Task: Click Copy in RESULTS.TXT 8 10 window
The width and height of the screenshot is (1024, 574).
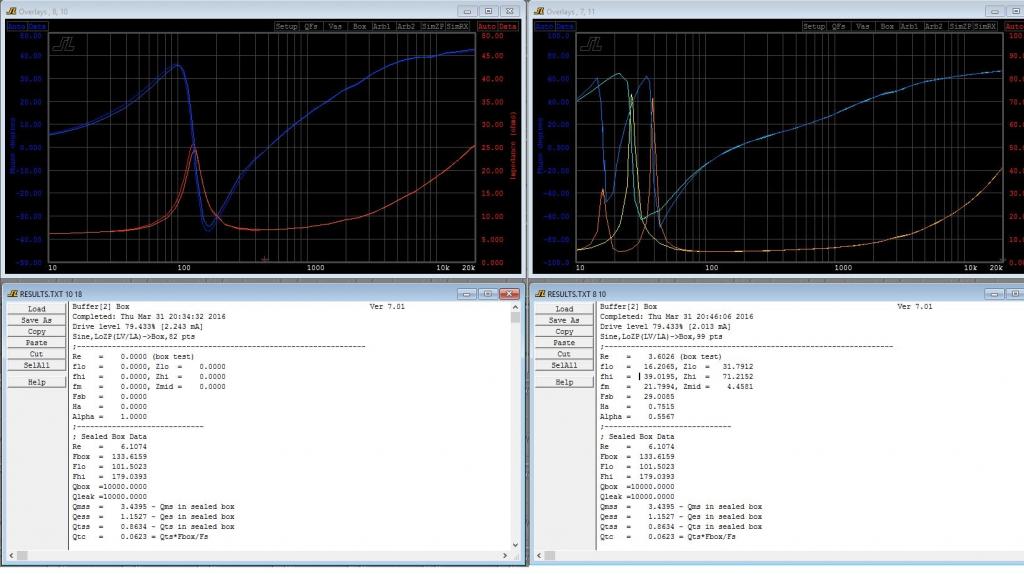Action: 564,331
